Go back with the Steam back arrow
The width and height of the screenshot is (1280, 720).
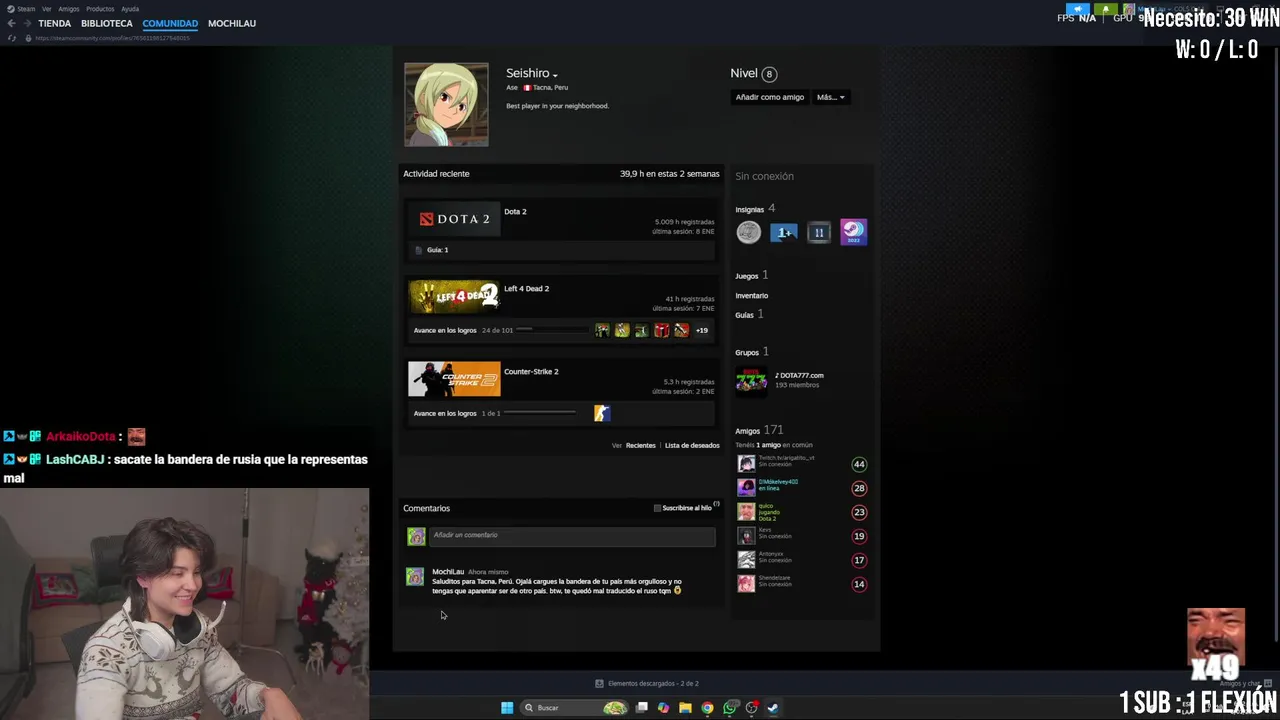click(x=11, y=23)
